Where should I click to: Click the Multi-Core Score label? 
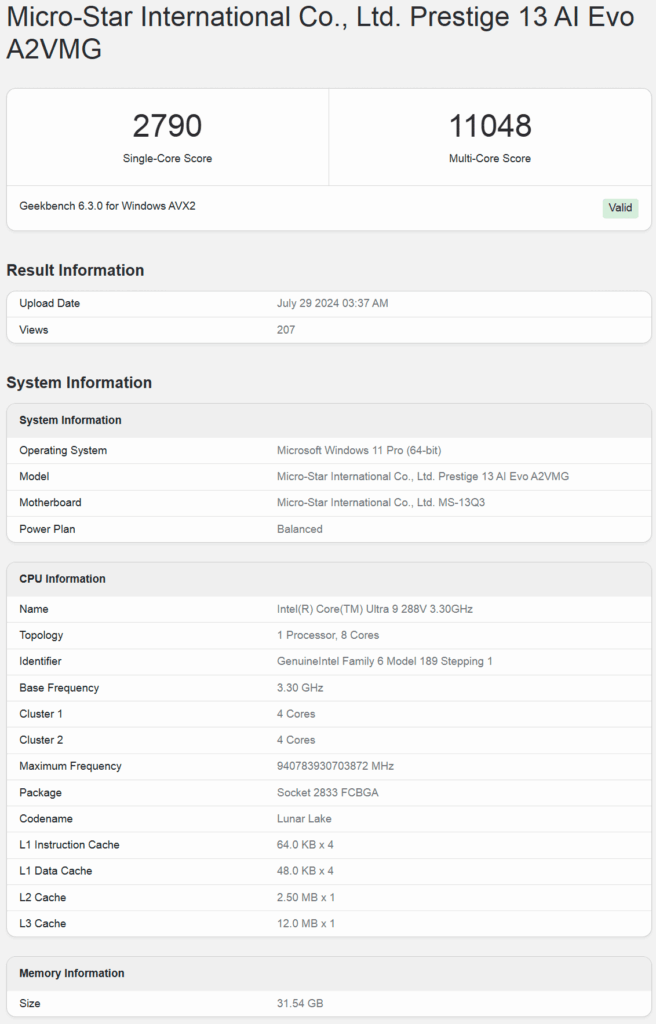[490, 159]
